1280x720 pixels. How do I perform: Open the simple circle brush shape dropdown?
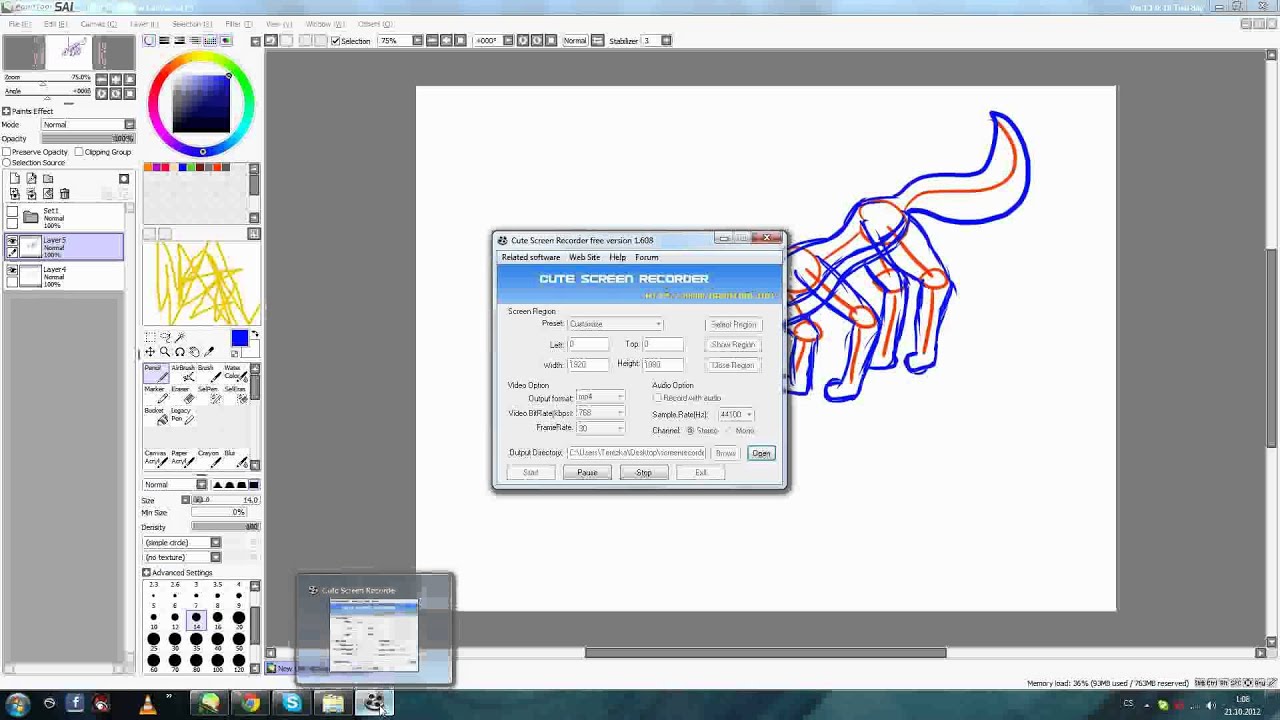pos(181,542)
